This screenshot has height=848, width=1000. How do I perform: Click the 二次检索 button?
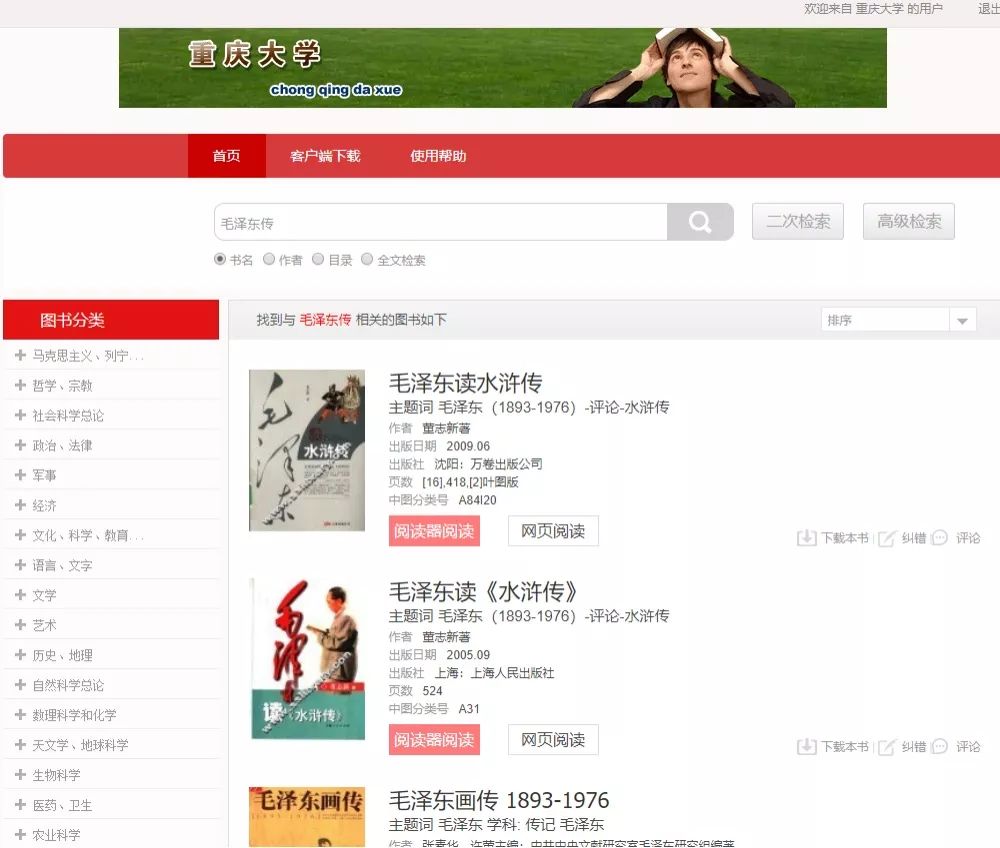(x=798, y=221)
